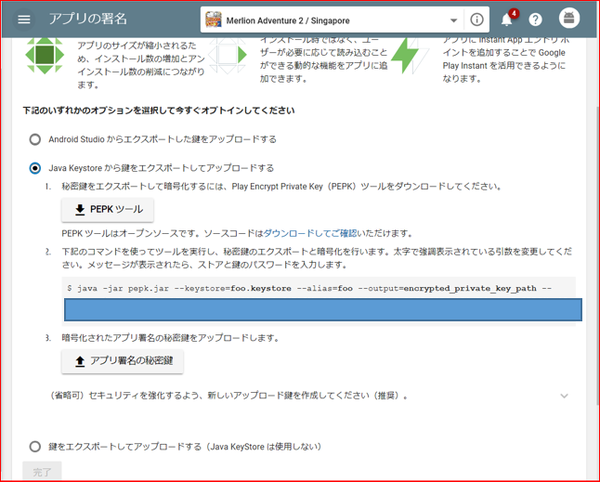This screenshot has width=600, height=482.
Task: Click the アプリの署名 page title
Action: [x=88, y=19]
